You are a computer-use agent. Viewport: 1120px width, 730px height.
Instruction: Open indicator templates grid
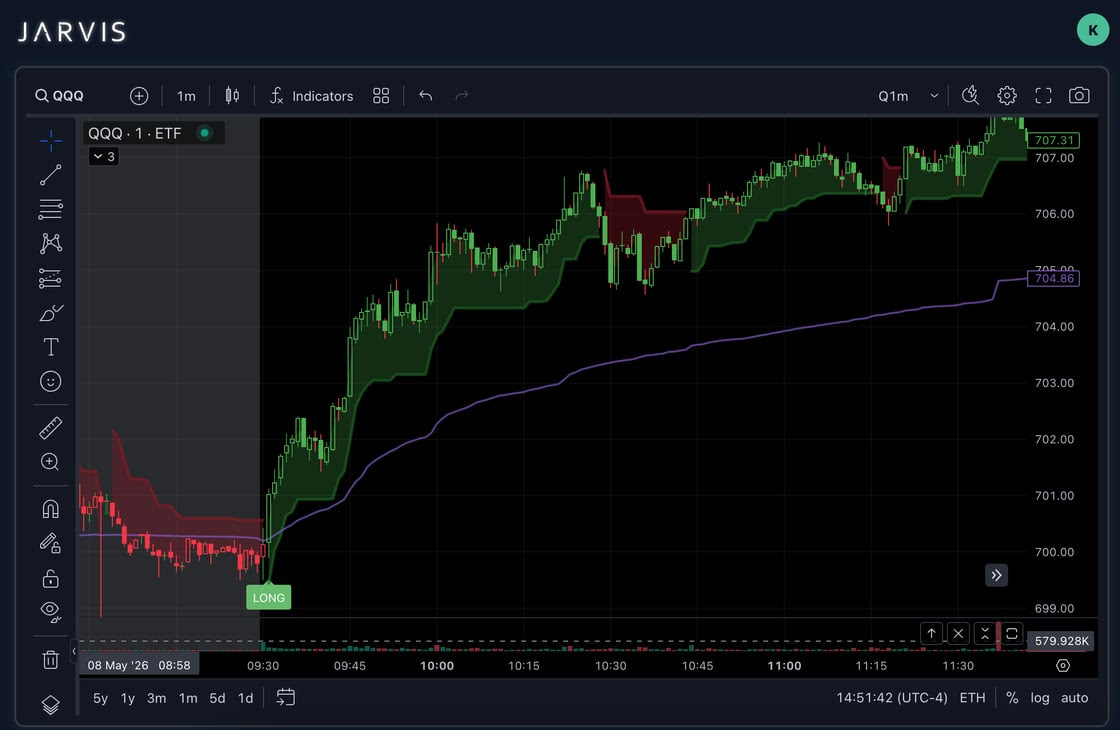381,96
